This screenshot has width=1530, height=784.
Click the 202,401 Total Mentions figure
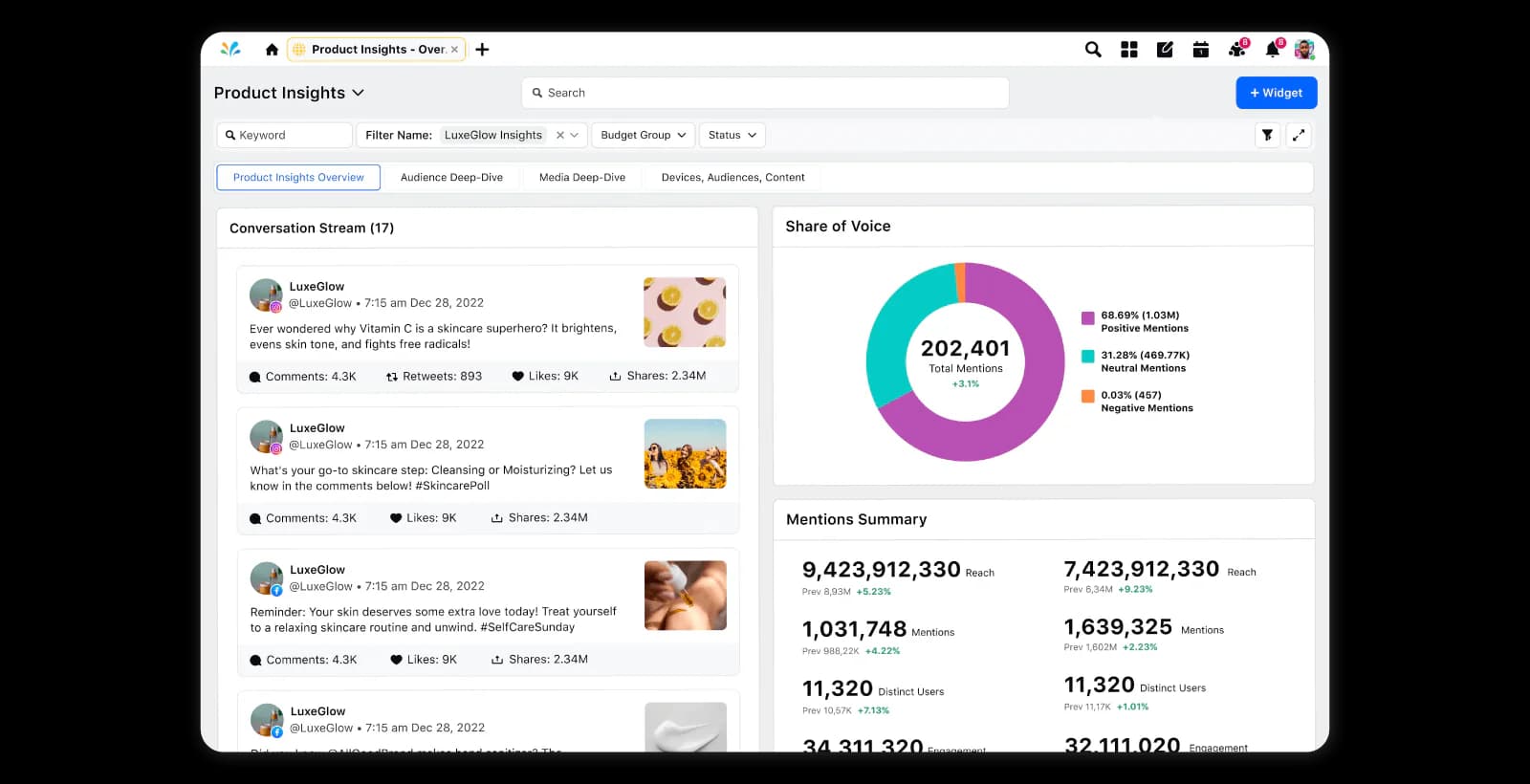pyautogui.click(x=965, y=348)
